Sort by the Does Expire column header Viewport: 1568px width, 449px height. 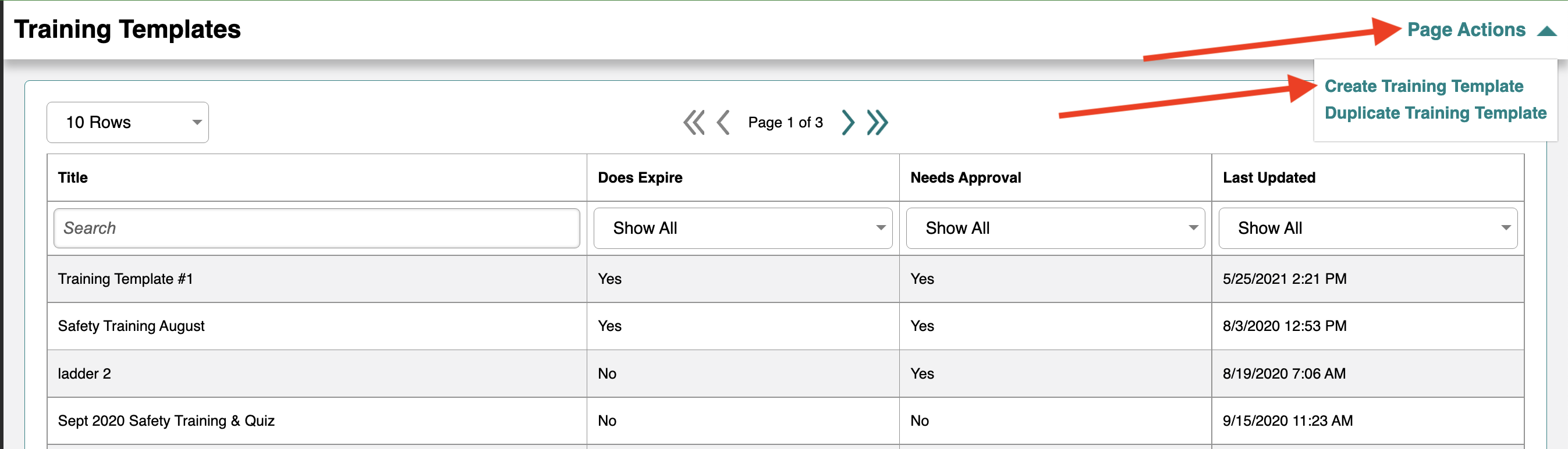[x=640, y=177]
